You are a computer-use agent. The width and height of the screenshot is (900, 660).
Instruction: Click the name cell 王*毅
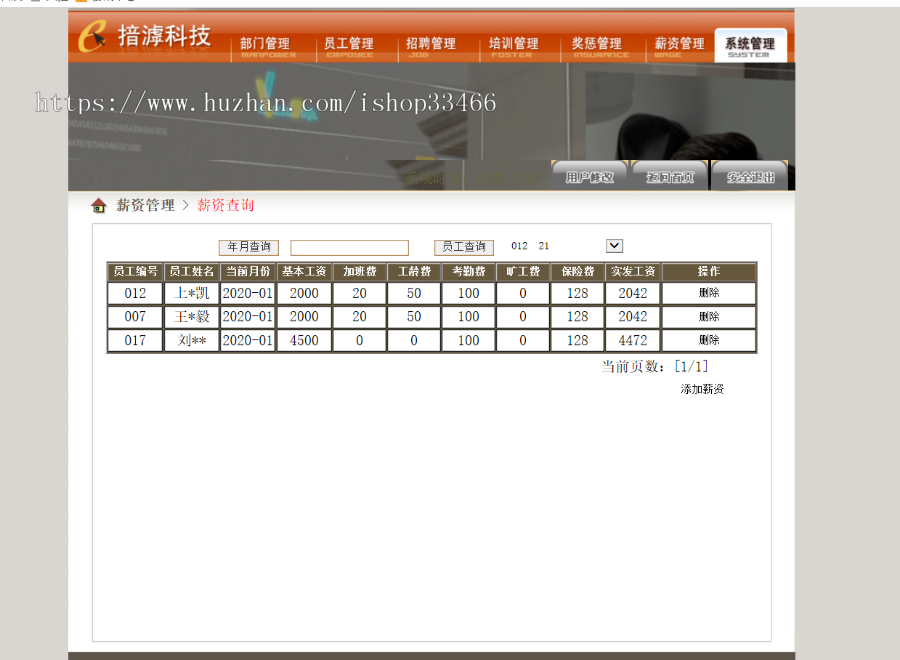pyautogui.click(x=192, y=317)
